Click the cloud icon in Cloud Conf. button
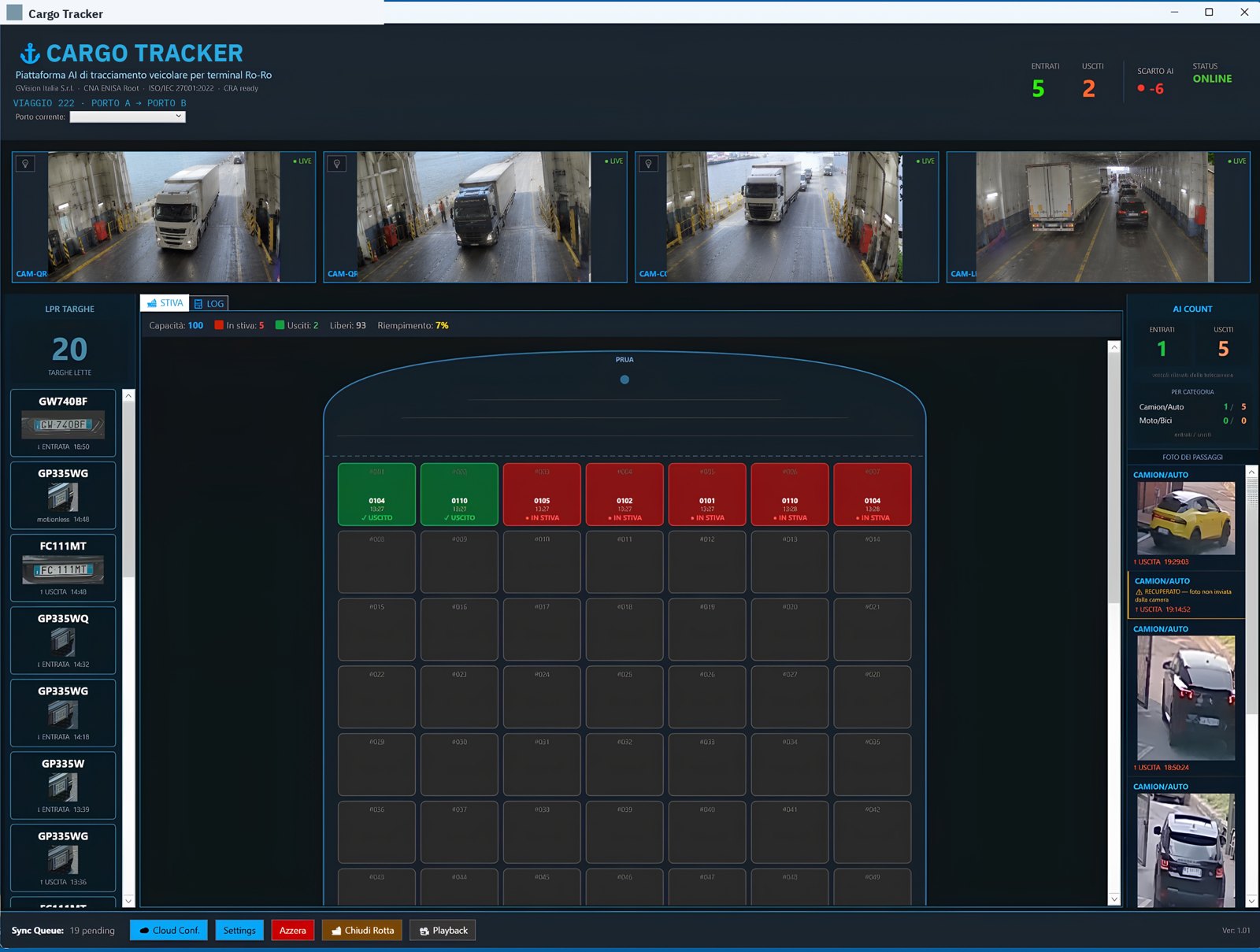1260x952 pixels. [144, 931]
